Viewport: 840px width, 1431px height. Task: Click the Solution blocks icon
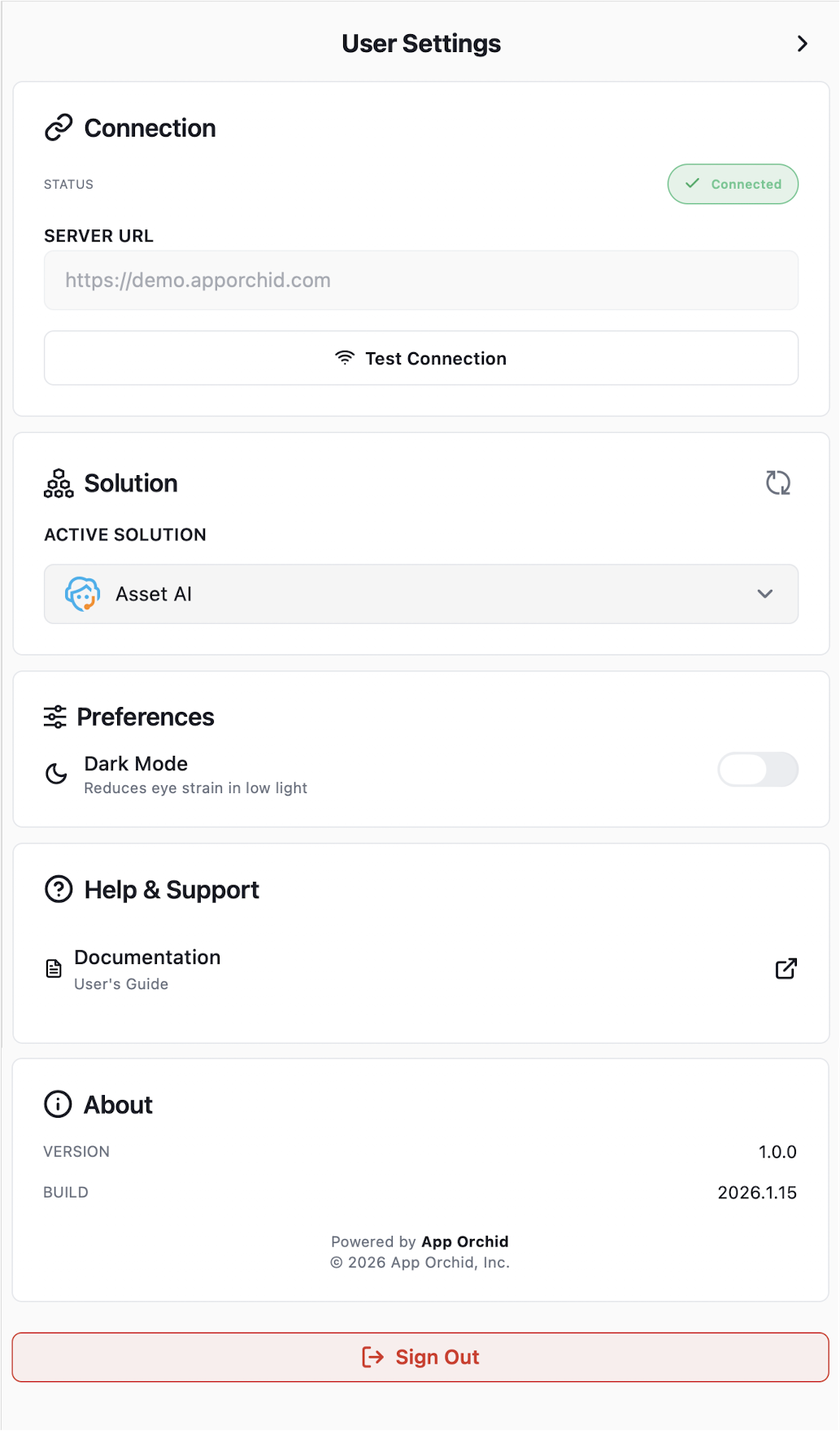pos(59,483)
